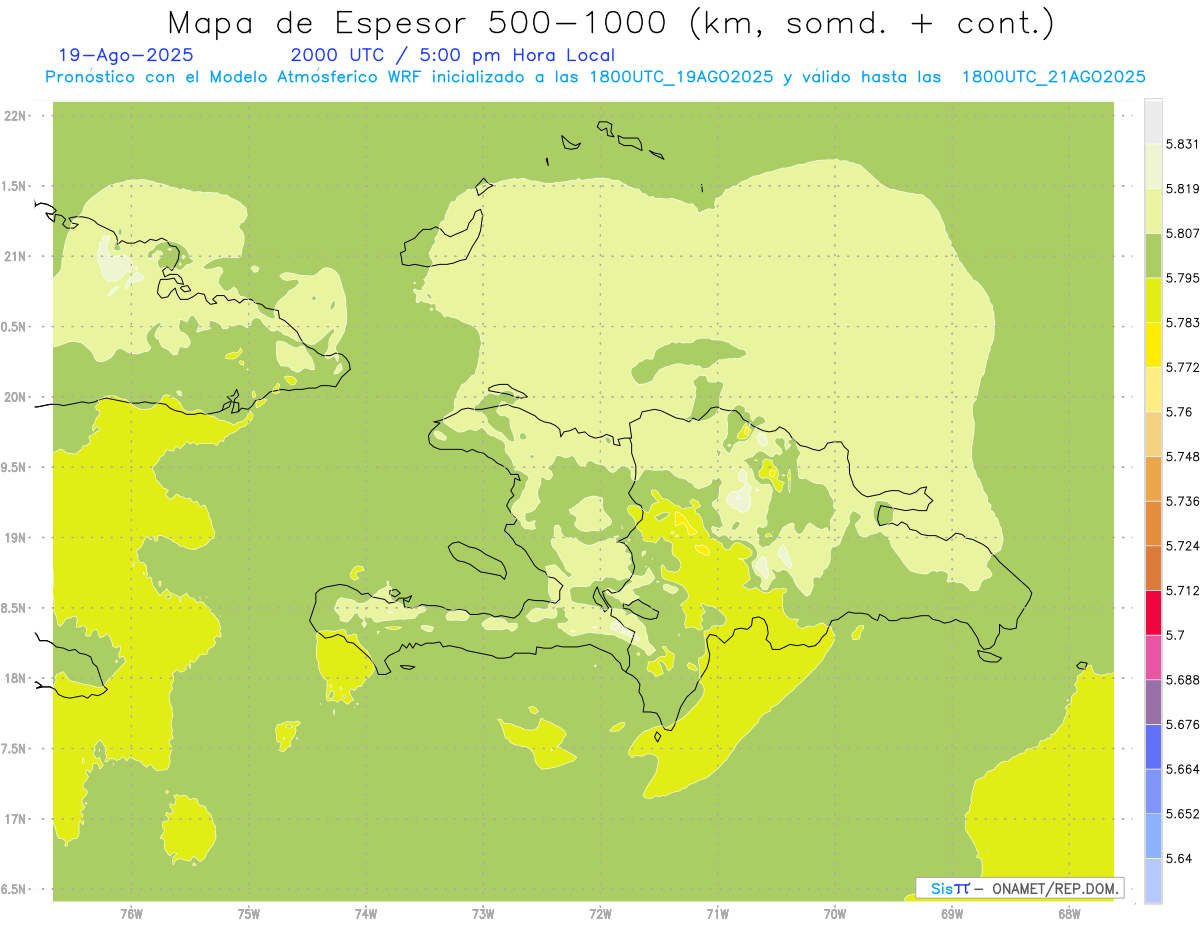Image resolution: width=1200 pixels, height=927 pixels.
Task: Click the '2000 UTC / 5:00 pm Hora Local' text
Action: [453, 56]
